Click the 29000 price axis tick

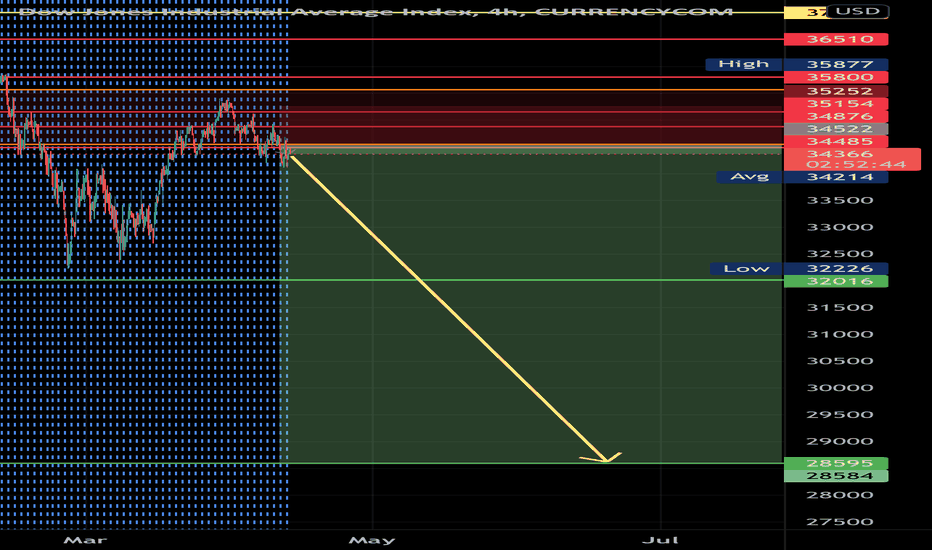point(839,441)
